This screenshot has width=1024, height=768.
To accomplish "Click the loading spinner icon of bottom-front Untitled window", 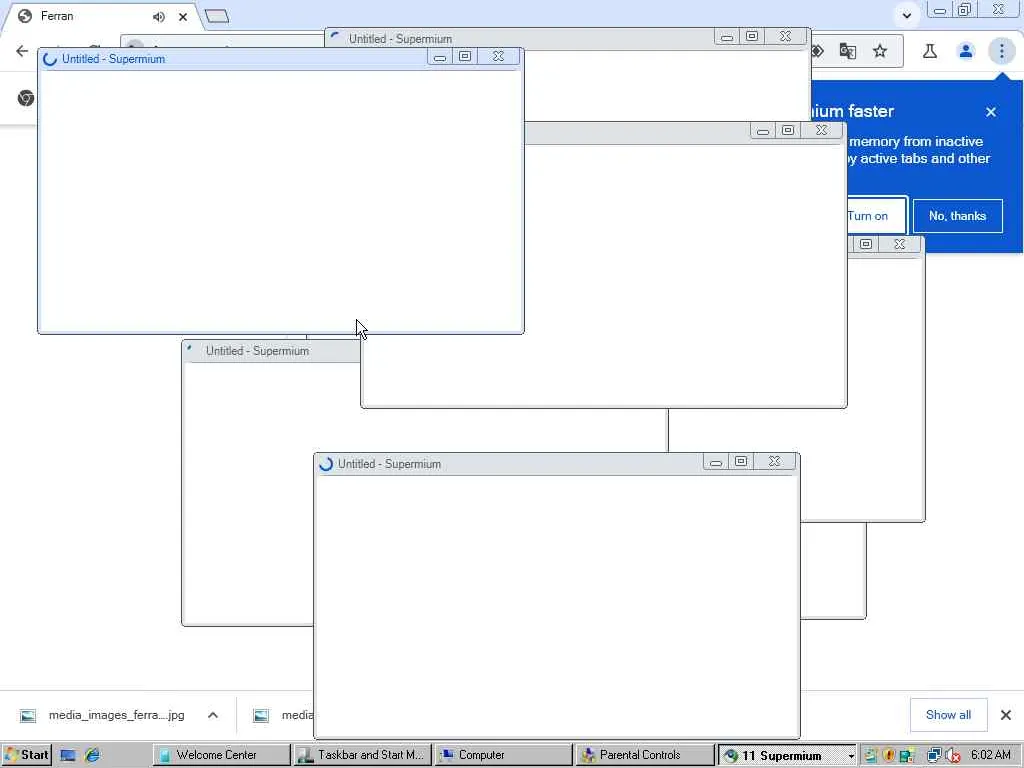I will (x=326, y=464).
